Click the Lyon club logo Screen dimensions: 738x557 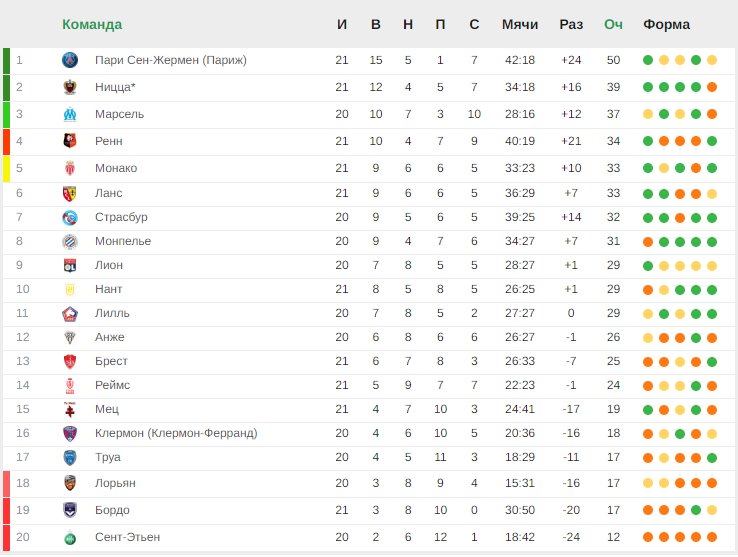coord(70,266)
